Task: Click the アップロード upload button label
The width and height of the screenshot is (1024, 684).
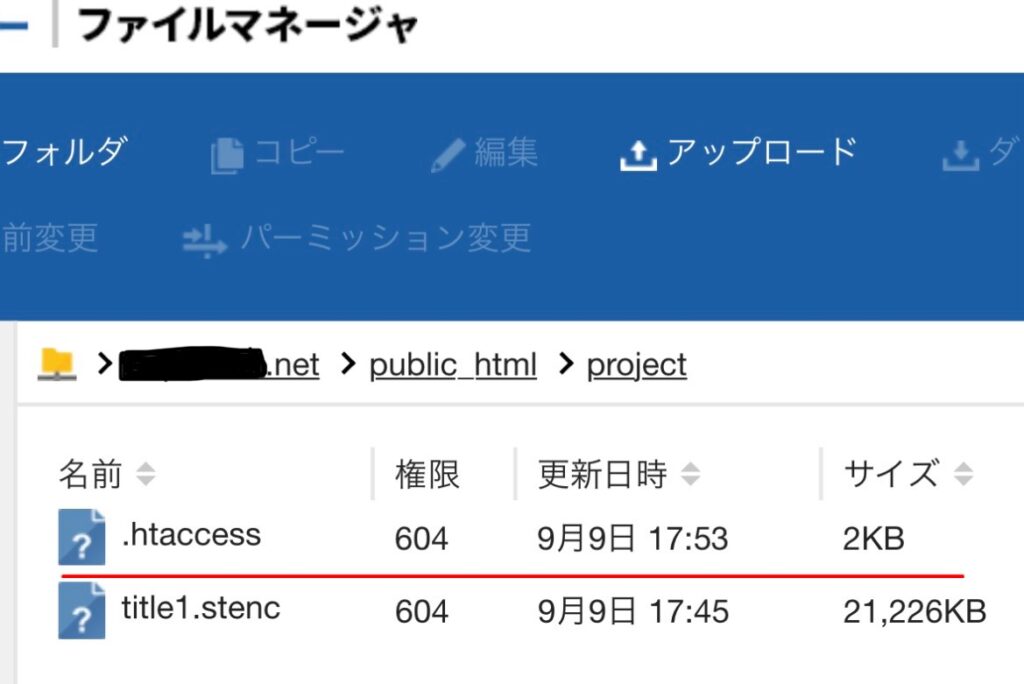Action: [762, 152]
